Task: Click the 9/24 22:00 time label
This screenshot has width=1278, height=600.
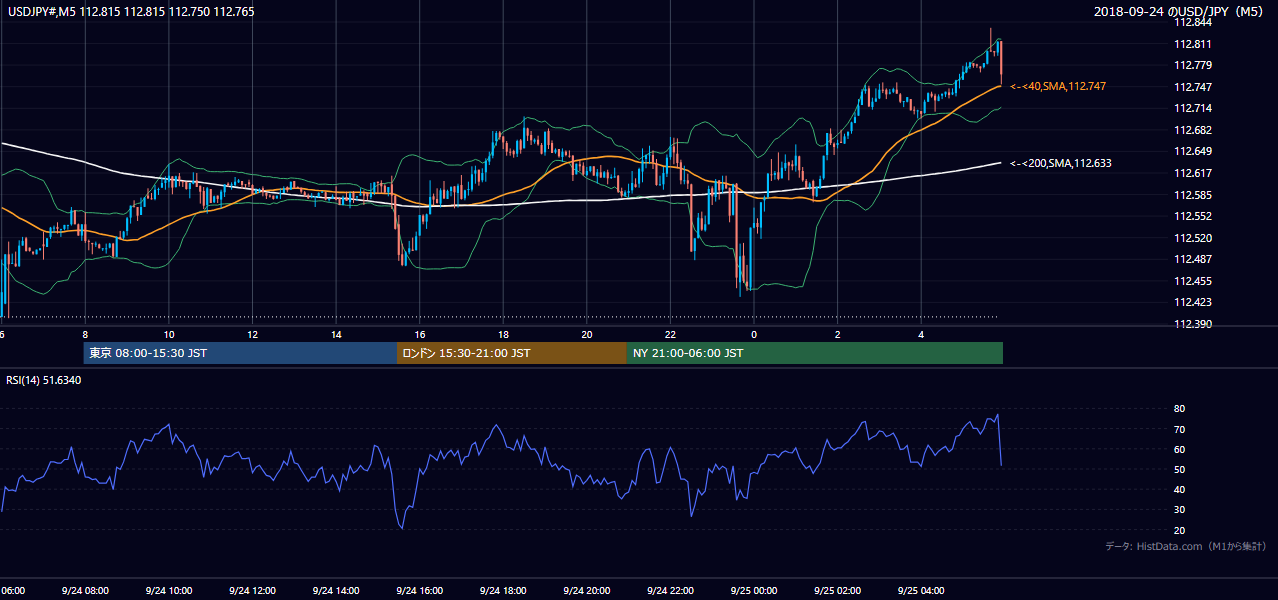Action: point(669,590)
